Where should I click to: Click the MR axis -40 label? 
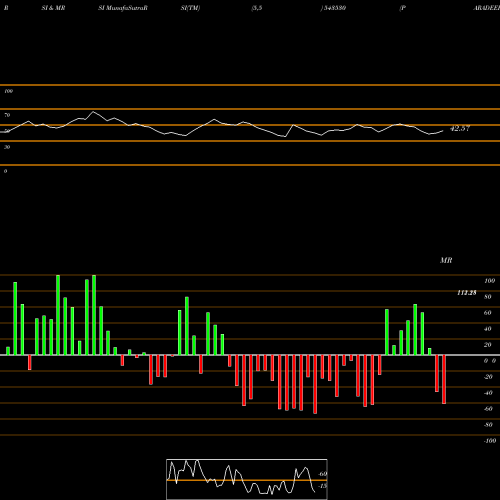pyautogui.click(x=488, y=393)
